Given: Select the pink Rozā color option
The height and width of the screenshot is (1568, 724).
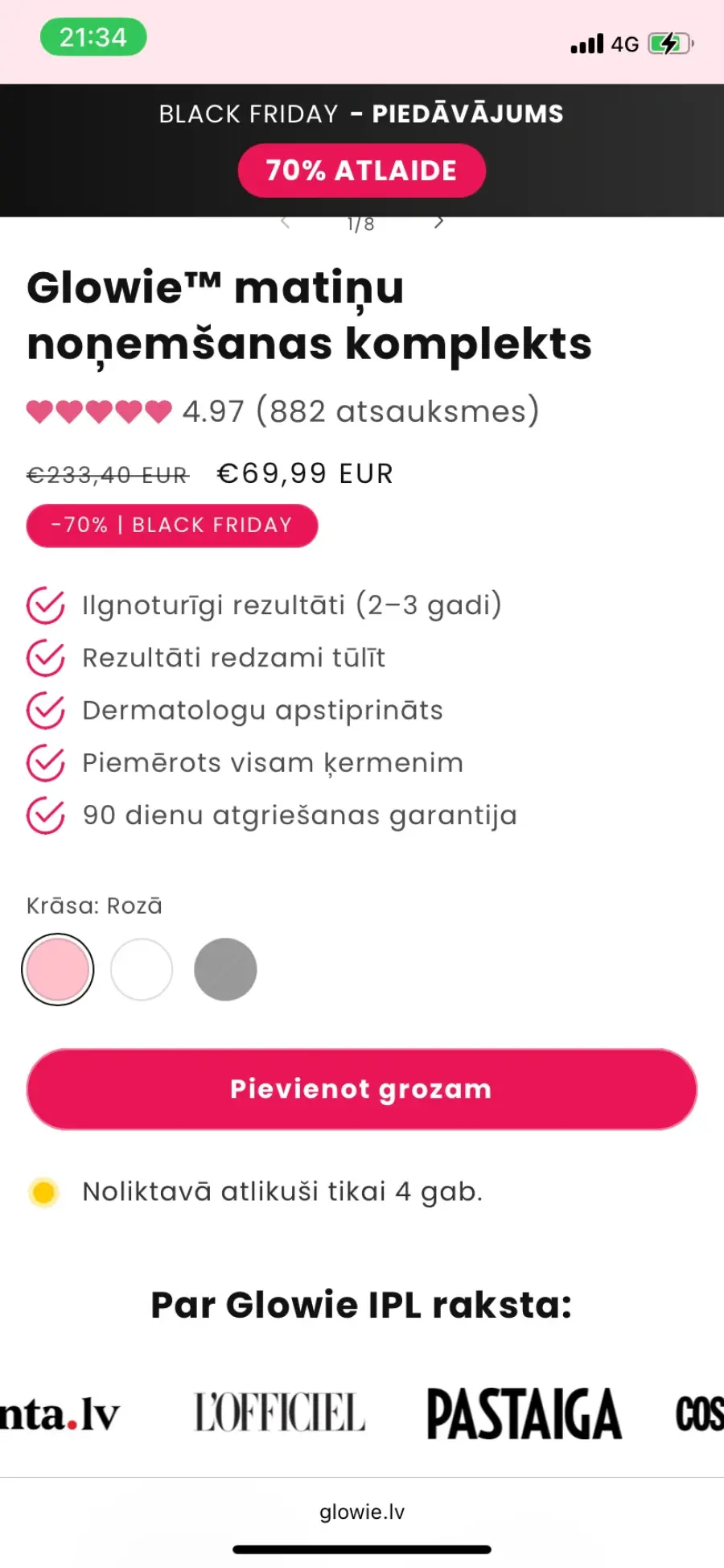Looking at the screenshot, I should pyautogui.click(x=58, y=969).
